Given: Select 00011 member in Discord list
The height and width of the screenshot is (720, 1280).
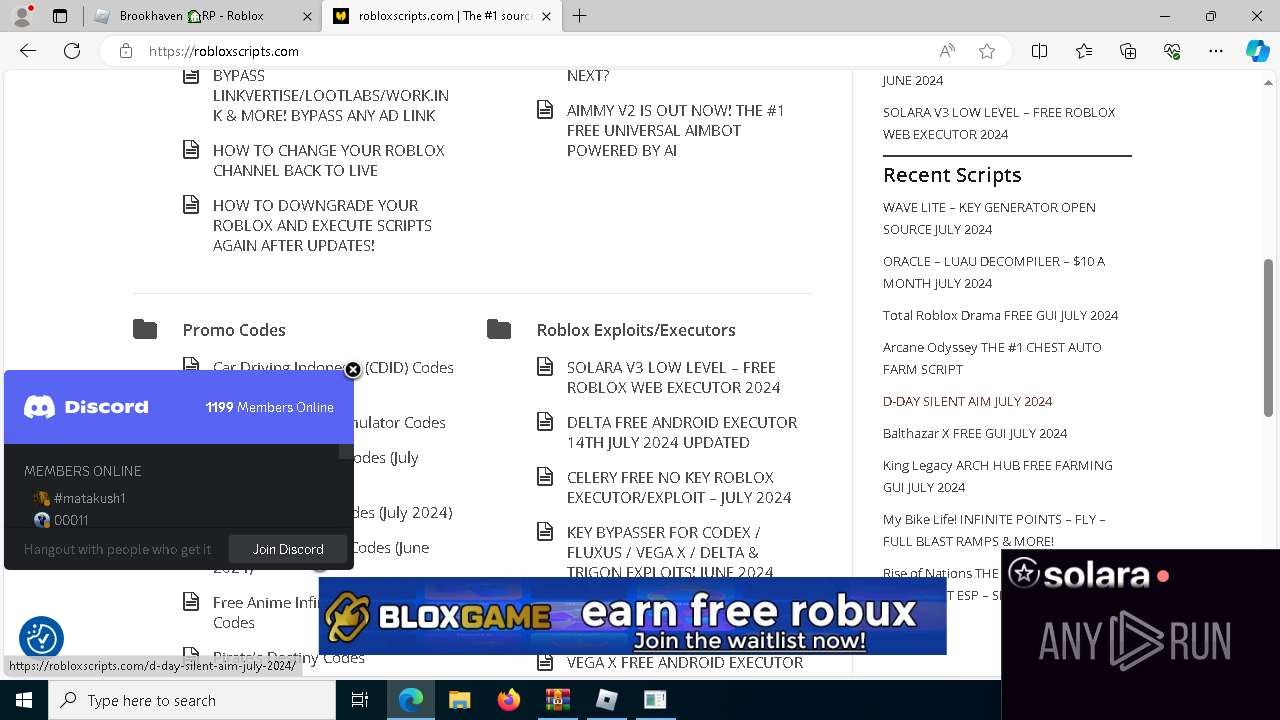Looking at the screenshot, I should pyautogui.click(x=61, y=520).
